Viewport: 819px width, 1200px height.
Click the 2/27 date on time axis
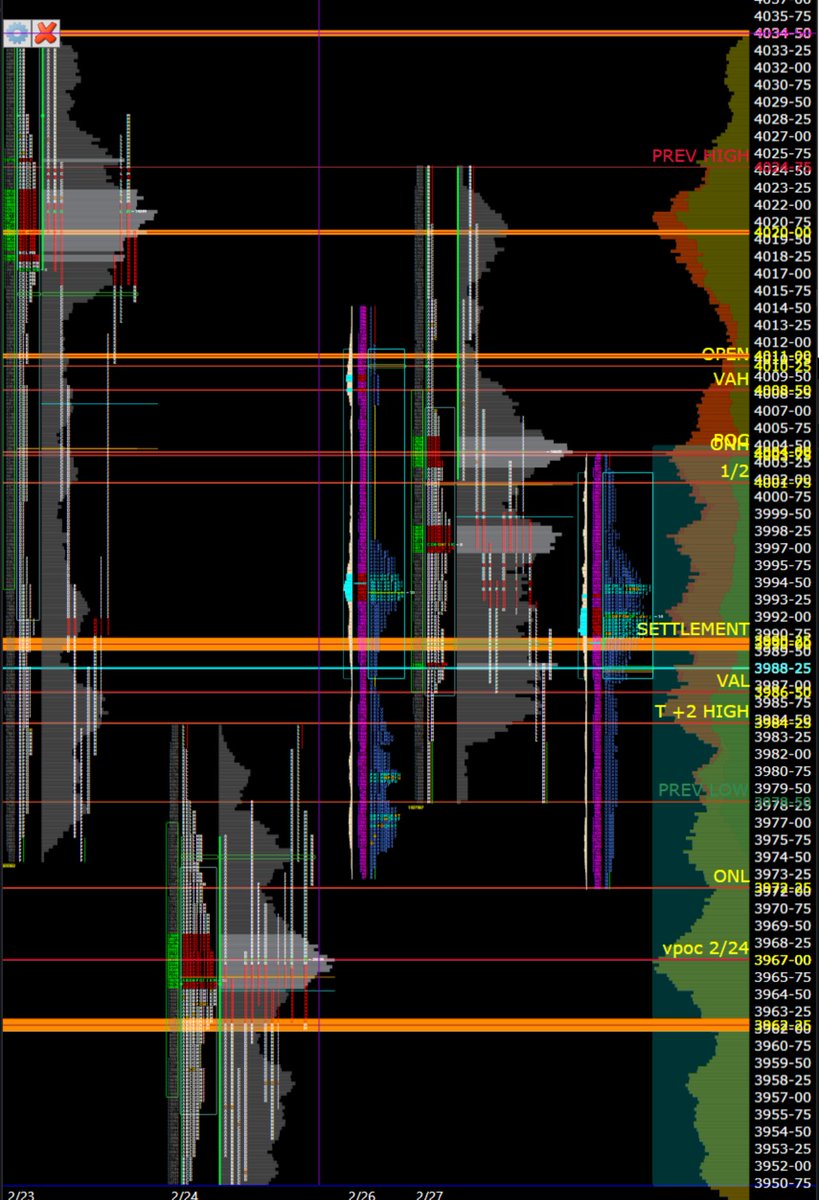point(430,1194)
